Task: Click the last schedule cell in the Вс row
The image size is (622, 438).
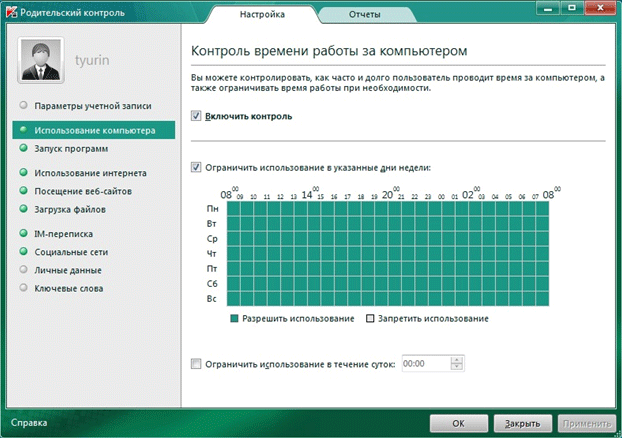Action: pyautogui.click(x=543, y=299)
